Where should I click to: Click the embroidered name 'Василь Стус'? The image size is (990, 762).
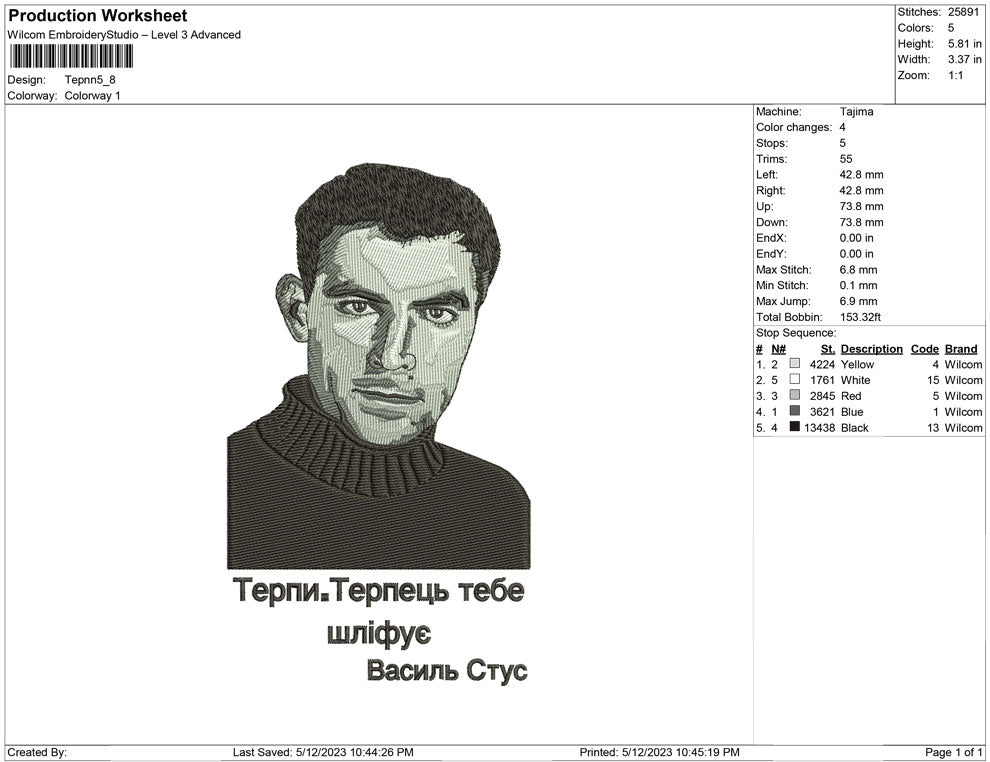(x=447, y=670)
